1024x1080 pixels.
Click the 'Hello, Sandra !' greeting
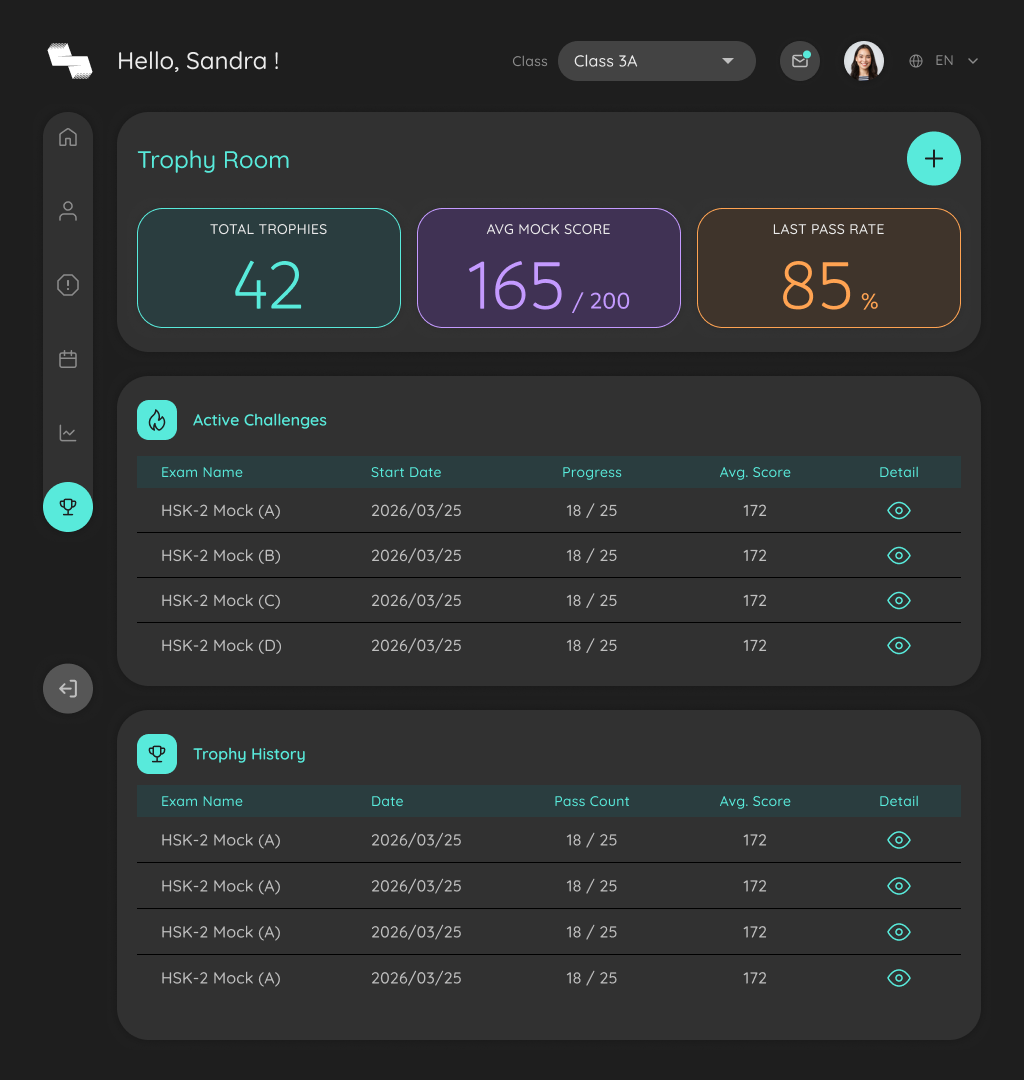198,61
